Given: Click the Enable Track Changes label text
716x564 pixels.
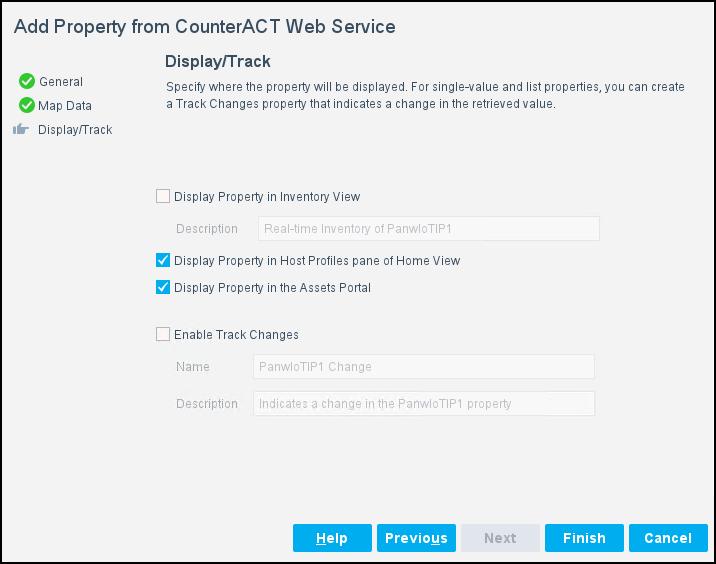Looking at the screenshot, I should point(236,335).
